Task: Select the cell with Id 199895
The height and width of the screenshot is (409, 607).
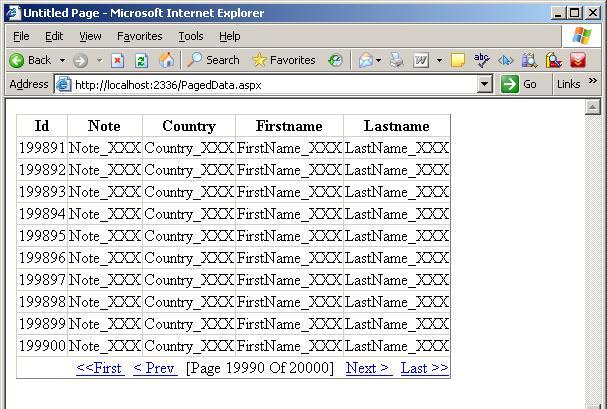Action: (x=42, y=236)
